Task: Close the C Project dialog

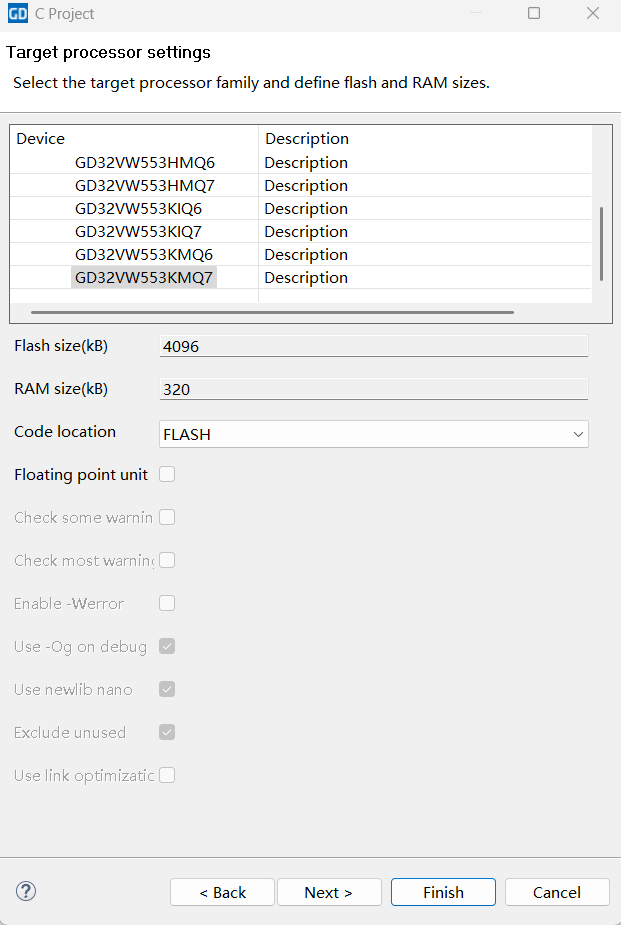Action: coord(593,14)
